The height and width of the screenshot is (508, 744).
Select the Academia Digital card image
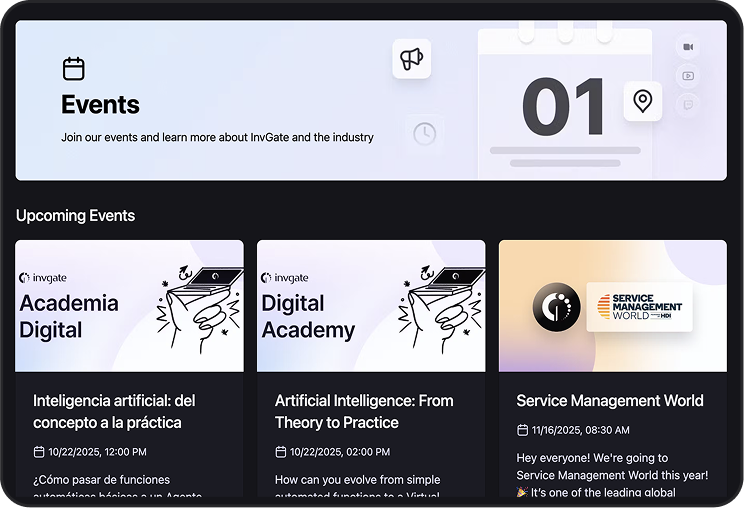129,306
